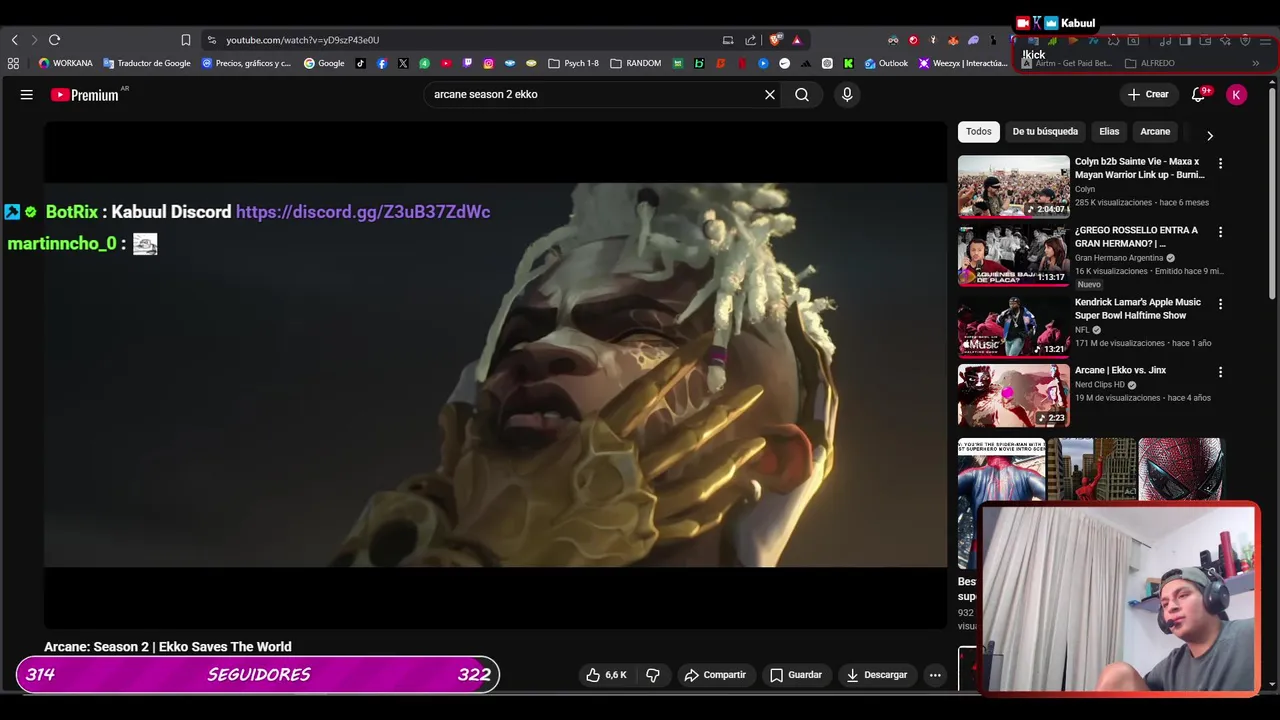1280x720 pixels.
Task: Select the Elias filter chip
Action: (x=1109, y=131)
